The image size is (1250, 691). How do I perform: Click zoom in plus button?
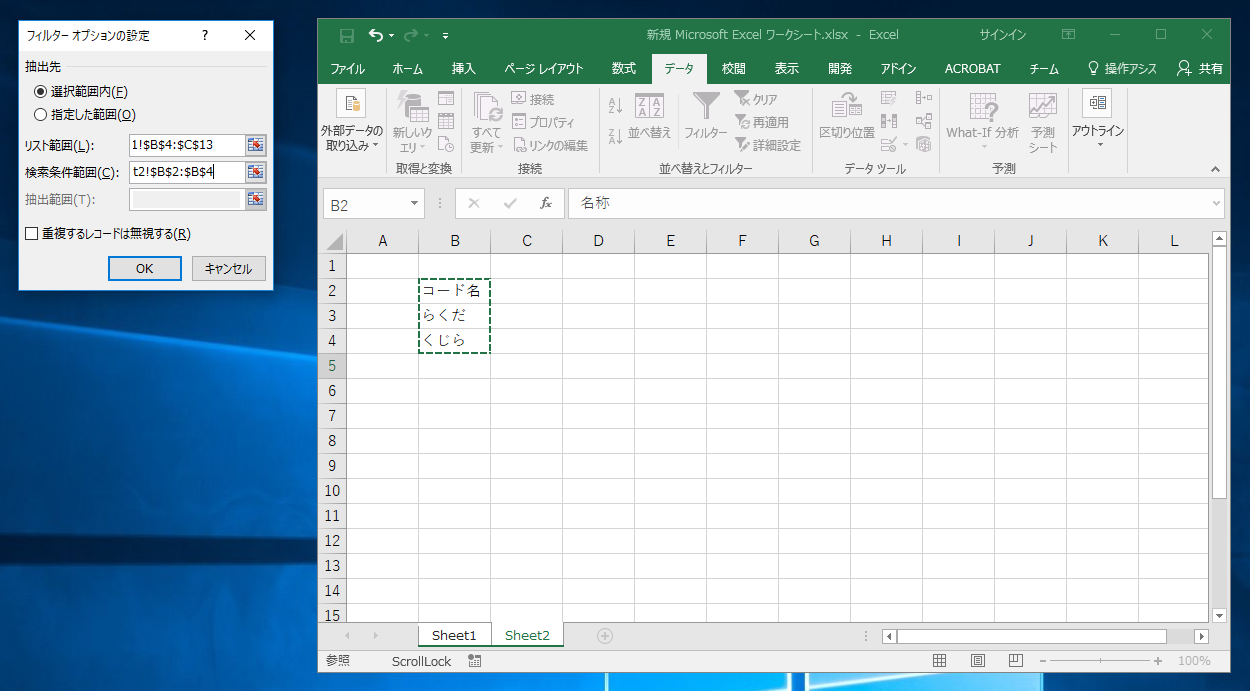pyautogui.click(x=1158, y=661)
